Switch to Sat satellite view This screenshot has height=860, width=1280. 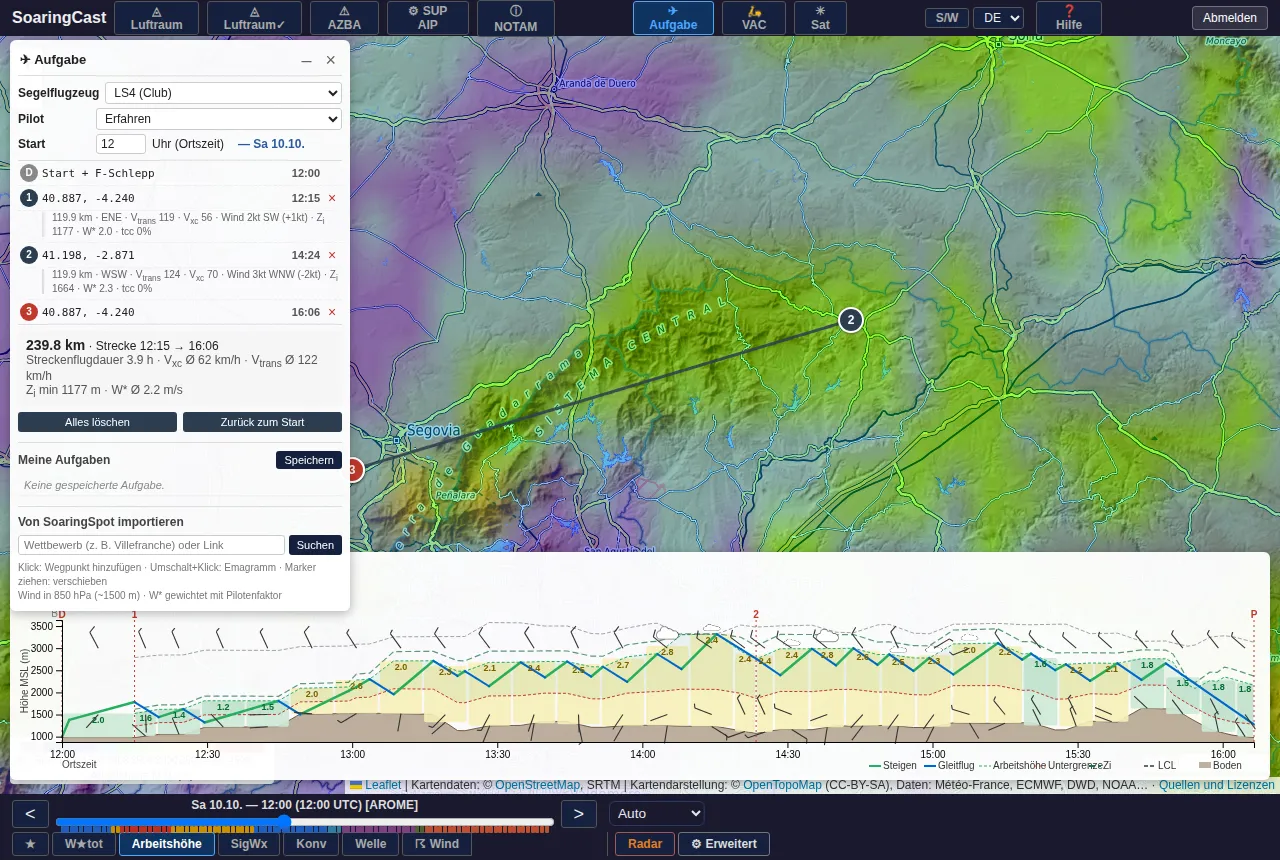(820, 18)
